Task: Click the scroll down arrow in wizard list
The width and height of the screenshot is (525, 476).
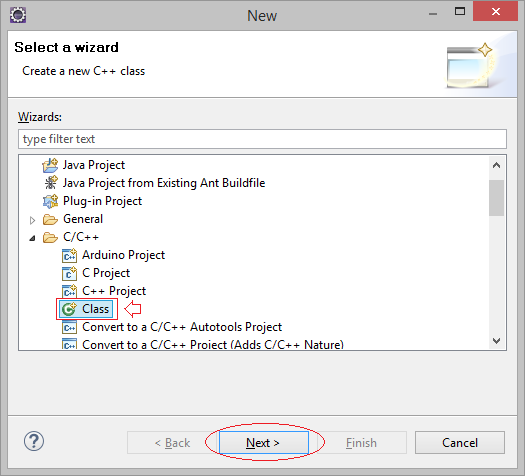Action: (497, 340)
